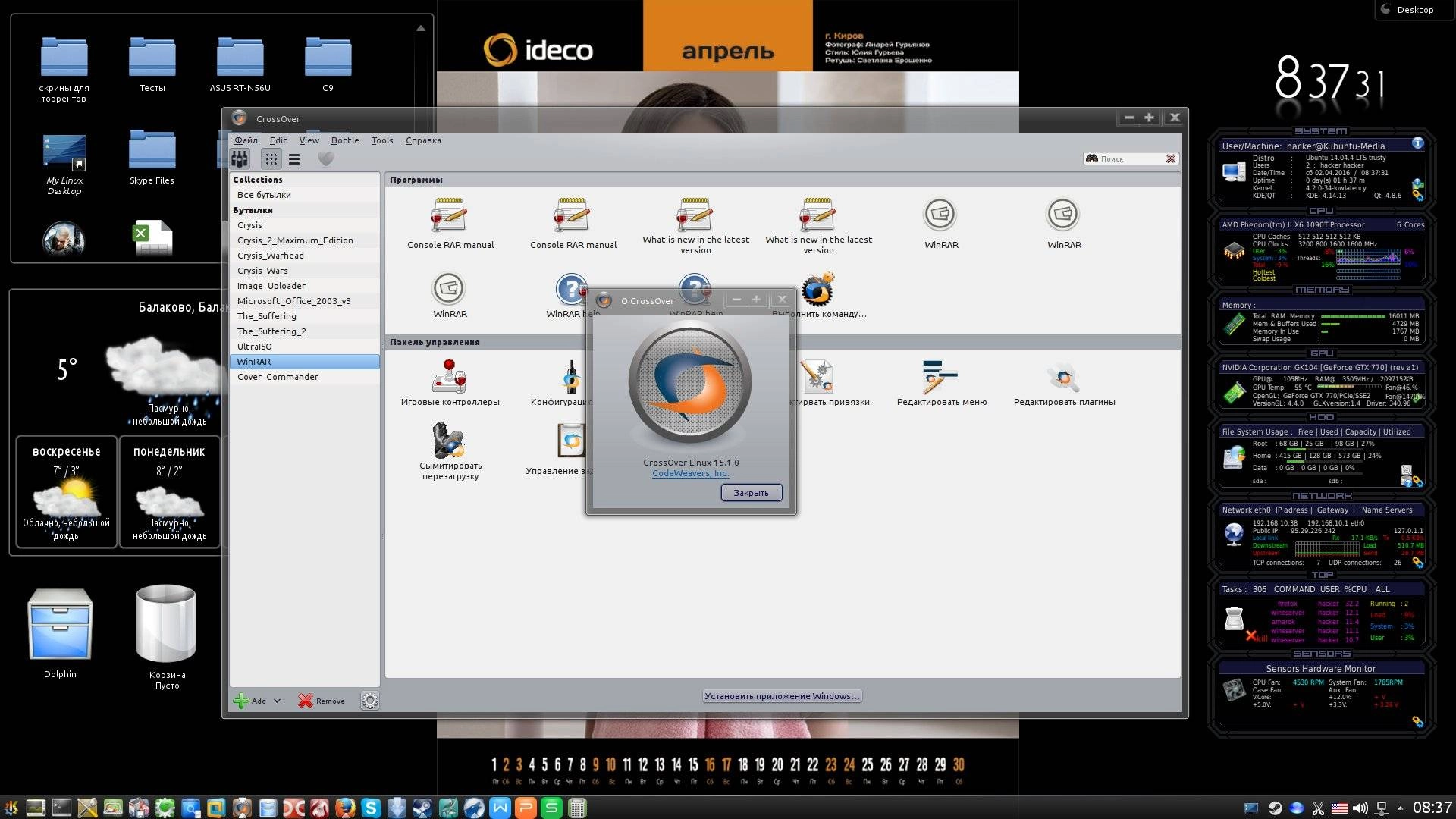This screenshot has height=819, width=1456.
Task: Click the Add bottle button
Action: 250,701
